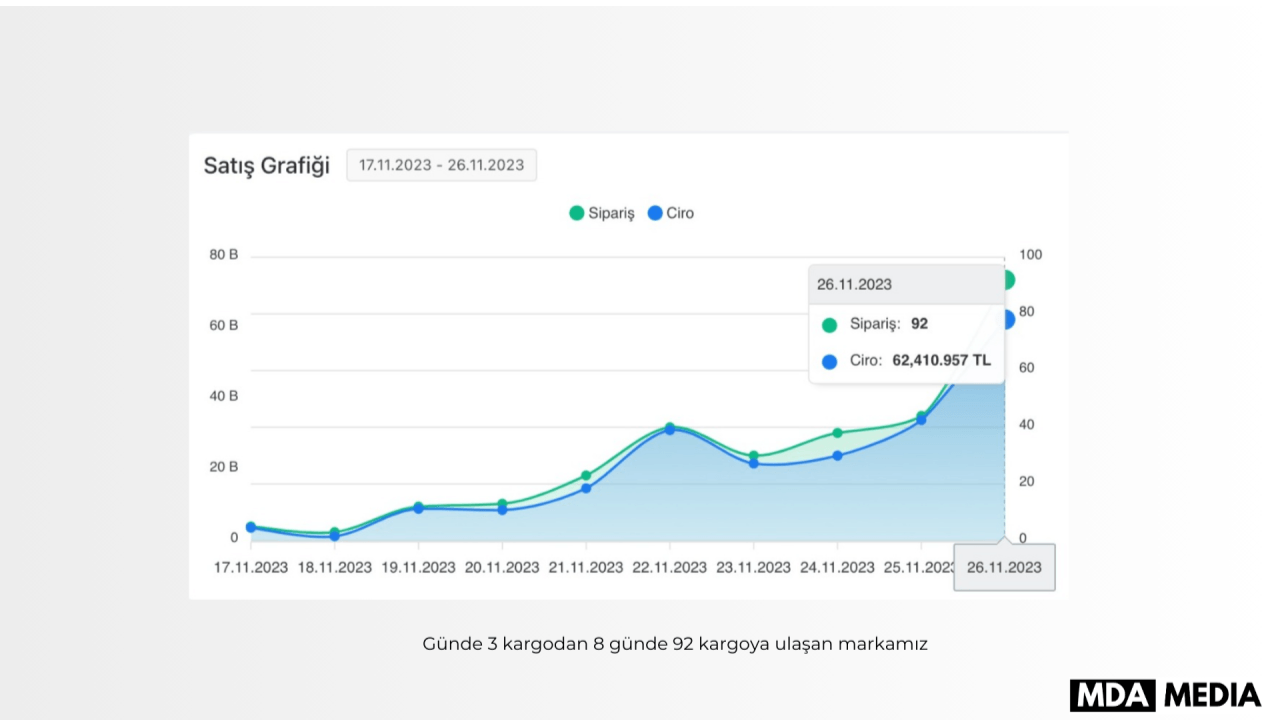Screen dimensions: 1280x720
Task: Click the green Sipariş legend dot
Action: coord(576,213)
